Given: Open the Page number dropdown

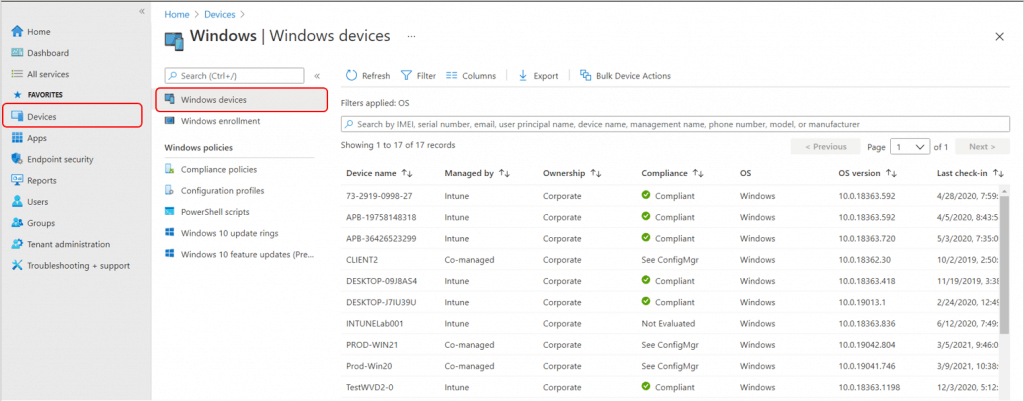Looking at the screenshot, I should coord(910,147).
